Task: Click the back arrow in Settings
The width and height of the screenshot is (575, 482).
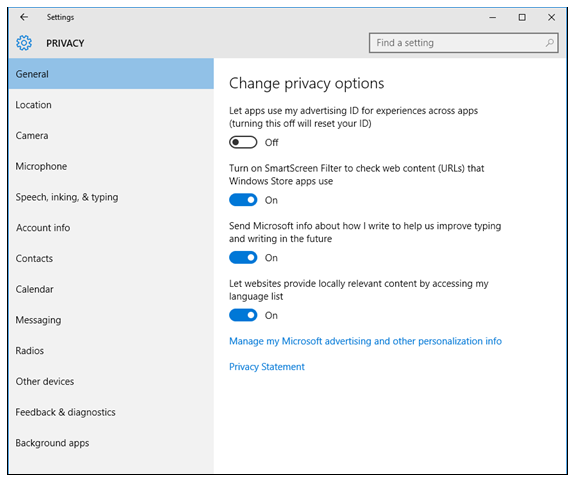Action: tap(24, 17)
